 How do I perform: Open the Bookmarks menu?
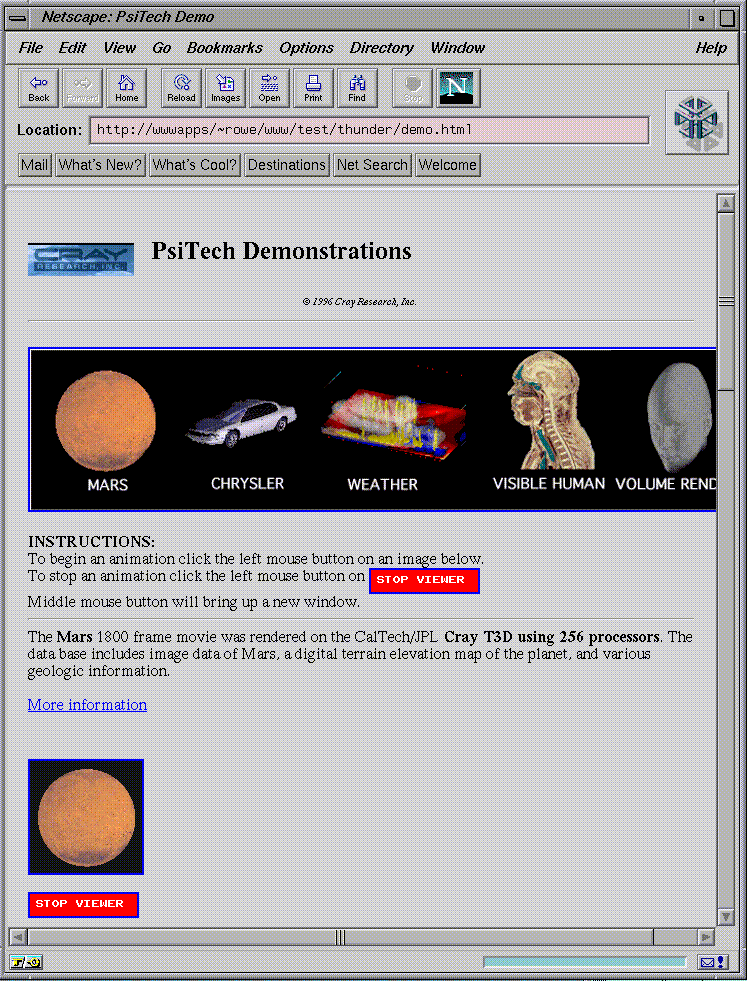click(x=225, y=48)
